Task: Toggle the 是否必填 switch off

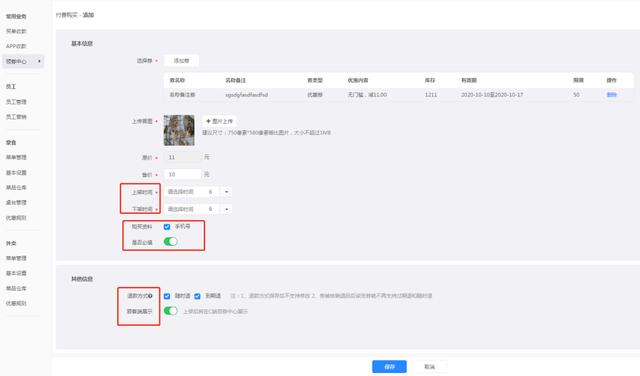Action: click(x=171, y=242)
